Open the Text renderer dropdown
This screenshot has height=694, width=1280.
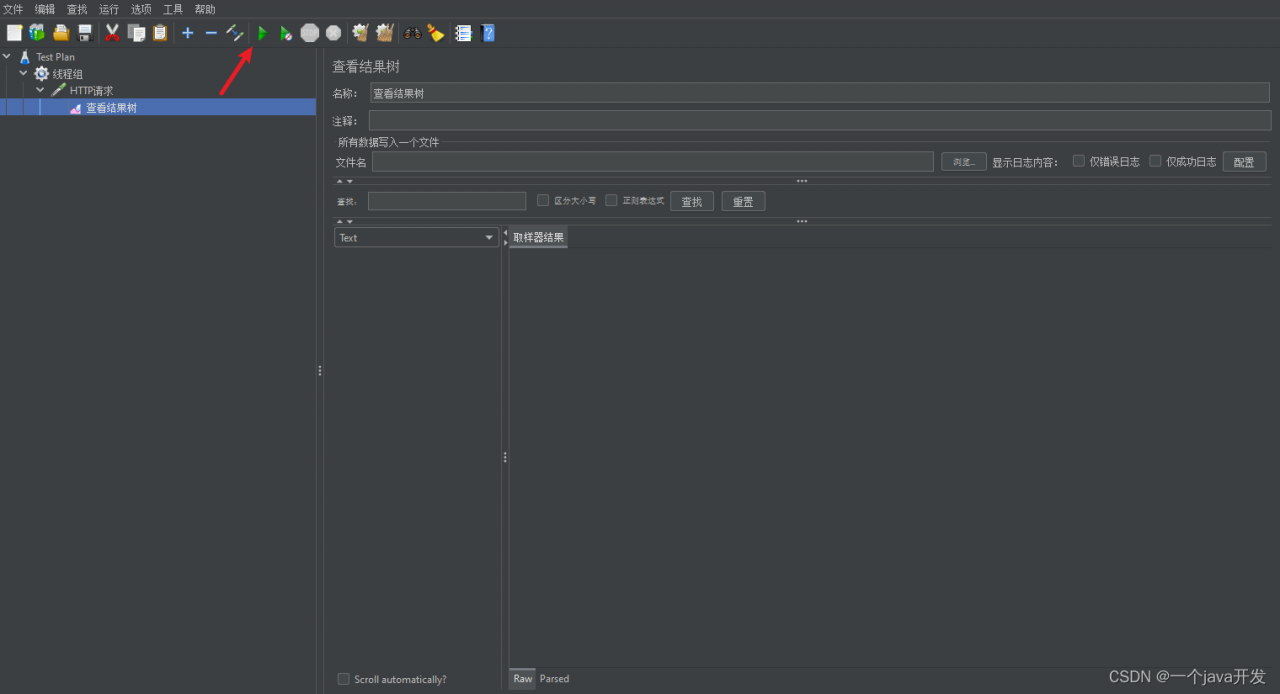click(x=416, y=237)
